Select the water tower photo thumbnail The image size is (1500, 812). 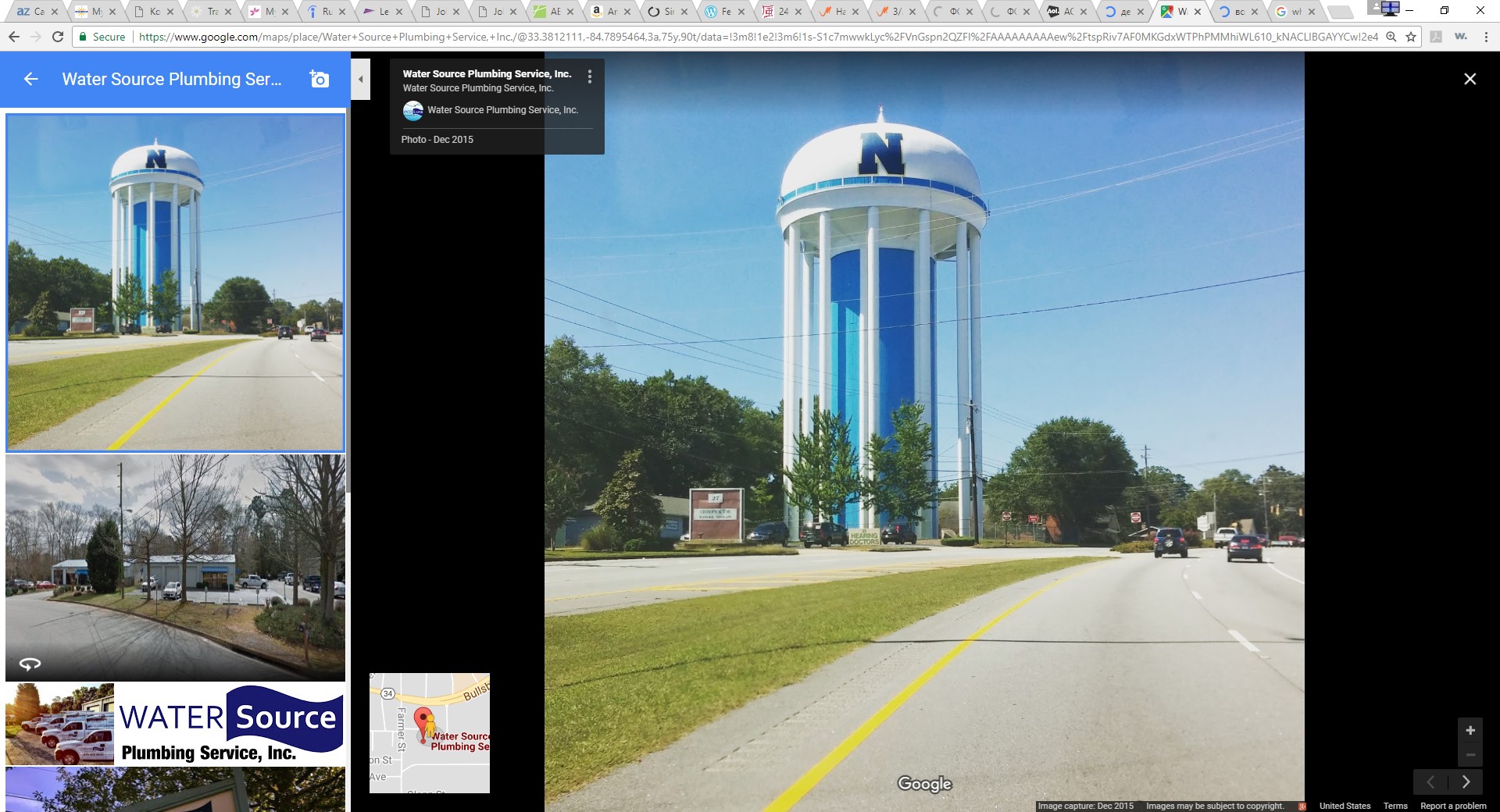pyautogui.click(x=175, y=282)
